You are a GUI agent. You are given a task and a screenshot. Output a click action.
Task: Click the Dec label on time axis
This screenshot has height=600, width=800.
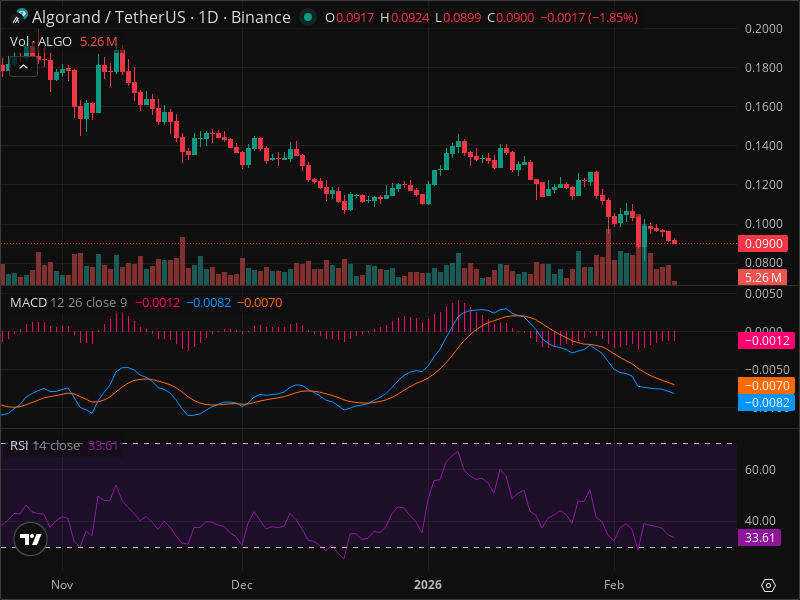242,585
